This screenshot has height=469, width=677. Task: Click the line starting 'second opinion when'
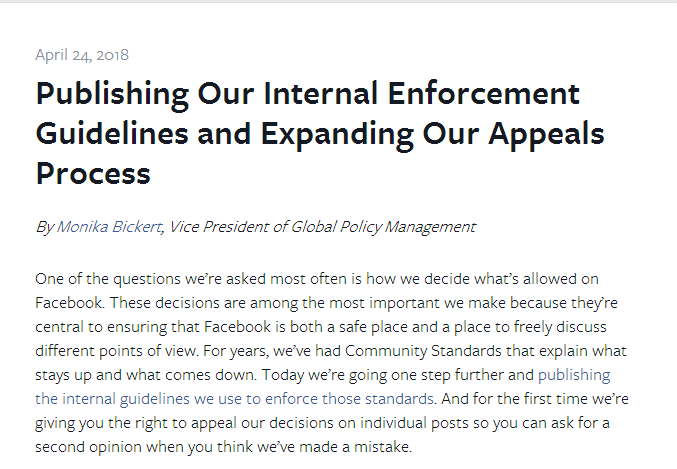tap(224, 447)
